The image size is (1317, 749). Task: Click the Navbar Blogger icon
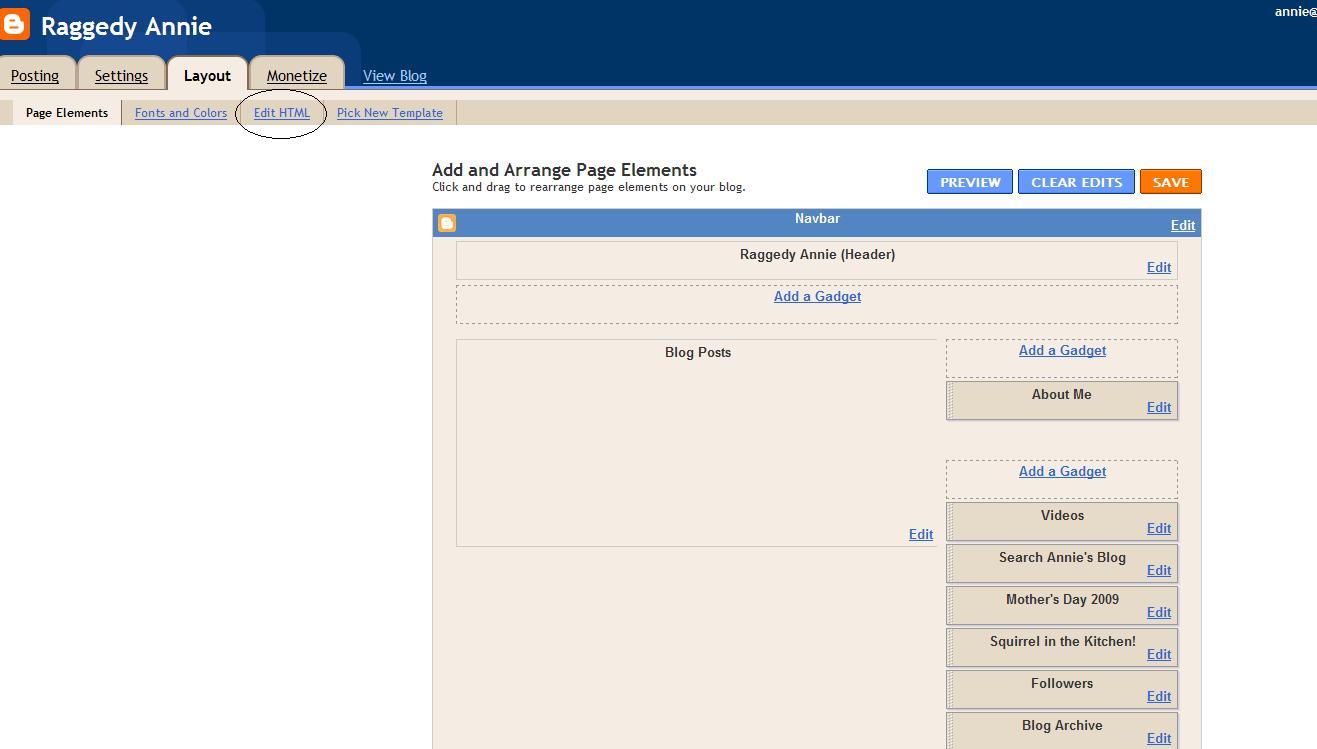click(447, 223)
